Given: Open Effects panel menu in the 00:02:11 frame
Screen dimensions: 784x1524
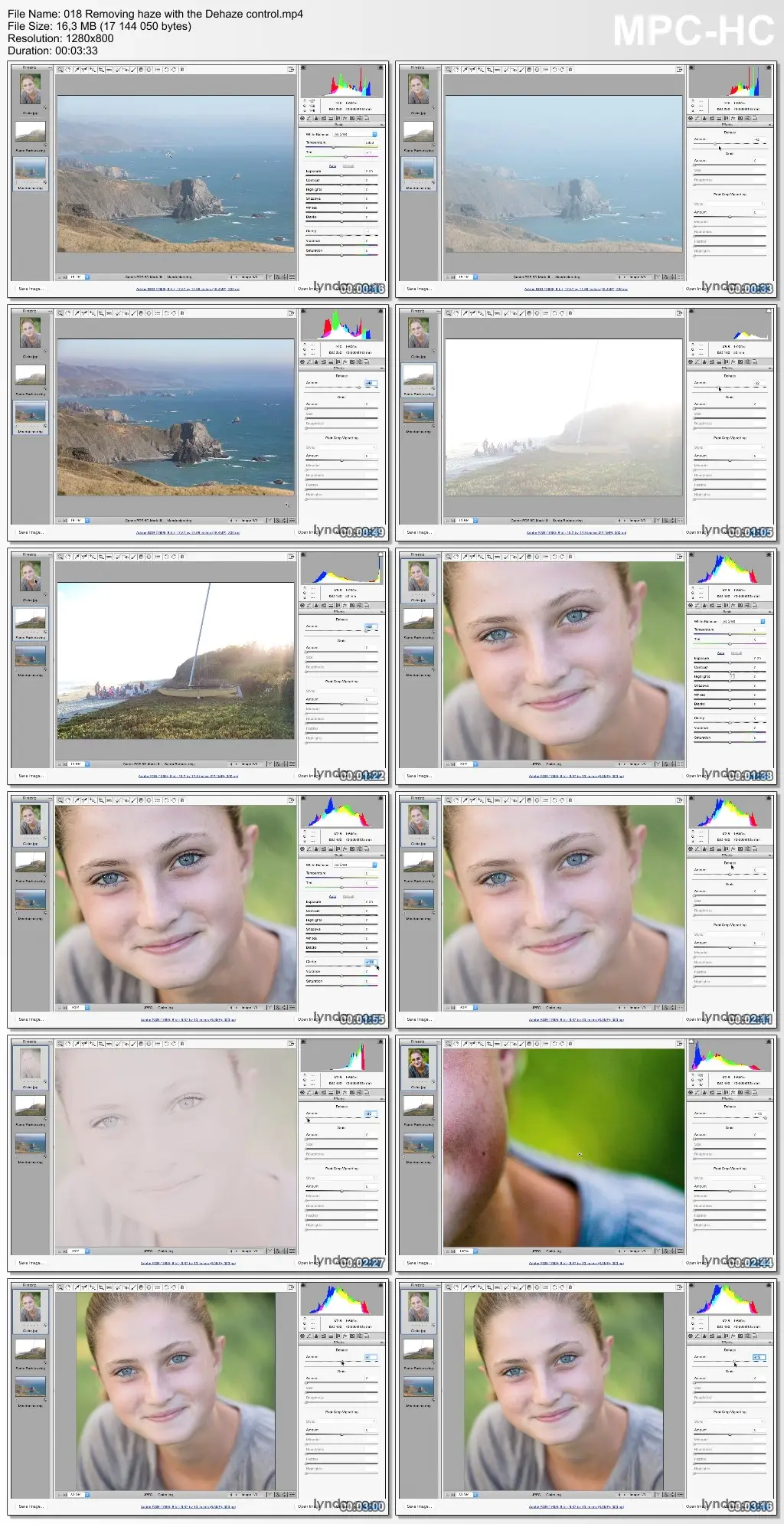Looking at the screenshot, I should (769, 855).
